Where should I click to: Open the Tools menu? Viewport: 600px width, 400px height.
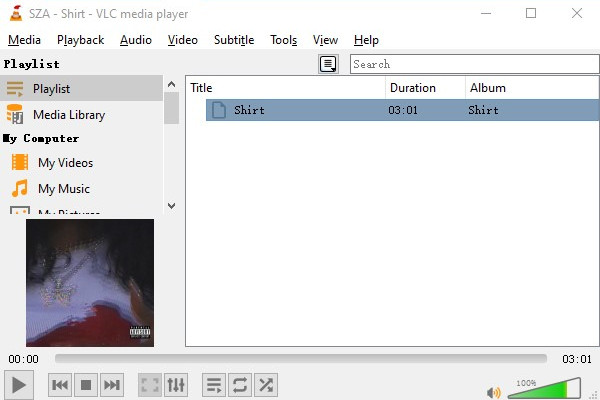point(284,40)
